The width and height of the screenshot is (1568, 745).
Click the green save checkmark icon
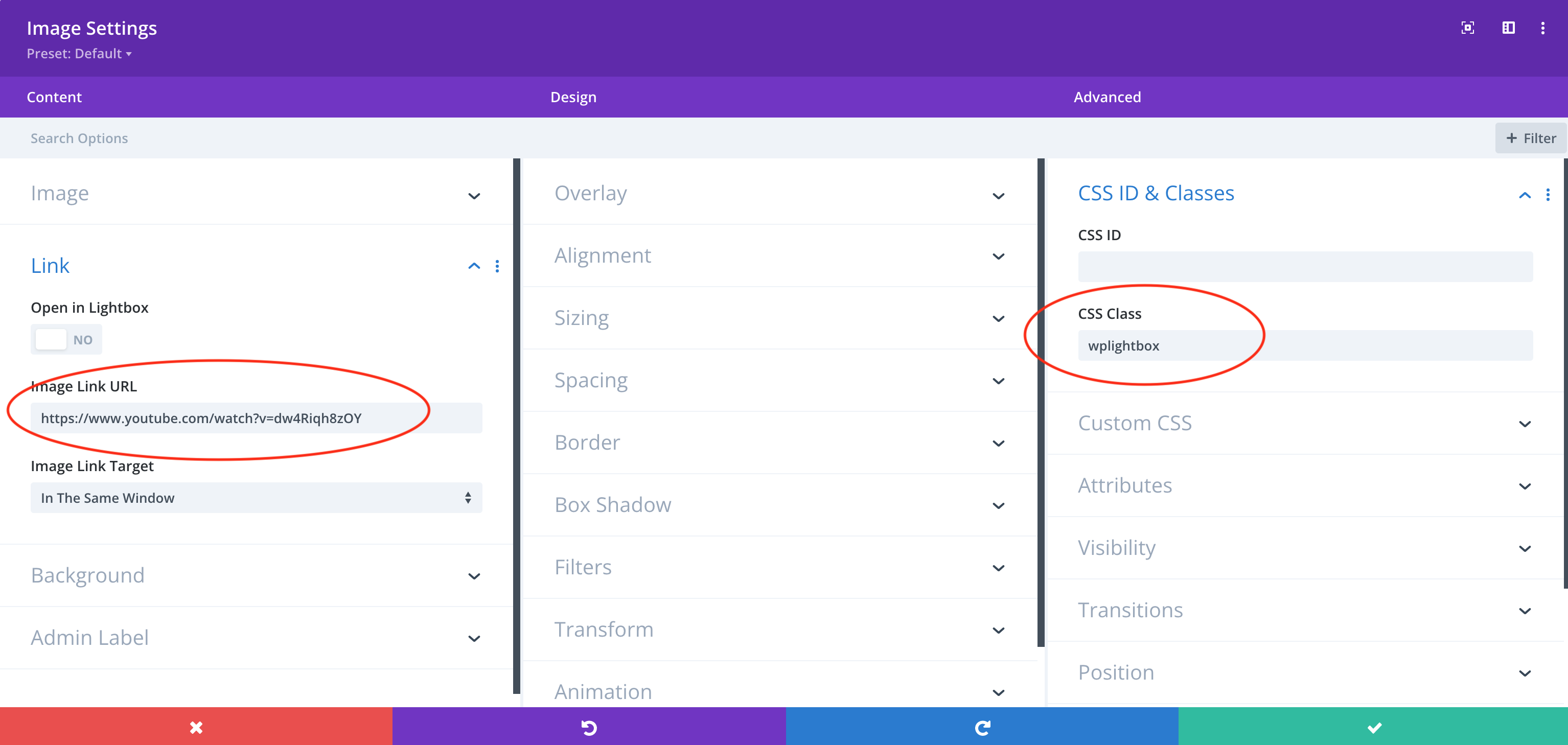tap(1374, 727)
